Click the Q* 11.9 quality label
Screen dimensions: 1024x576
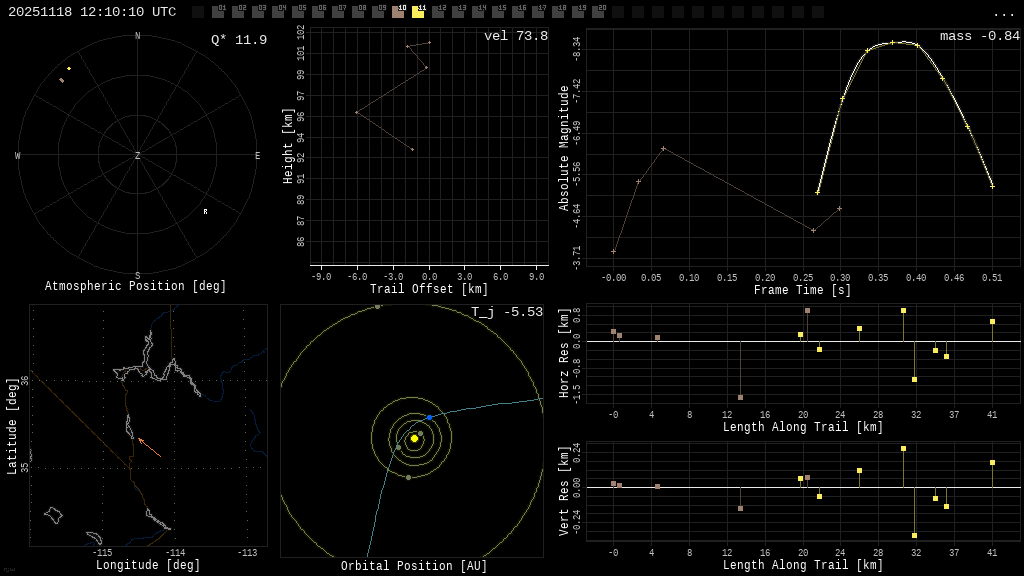coord(239,40)
